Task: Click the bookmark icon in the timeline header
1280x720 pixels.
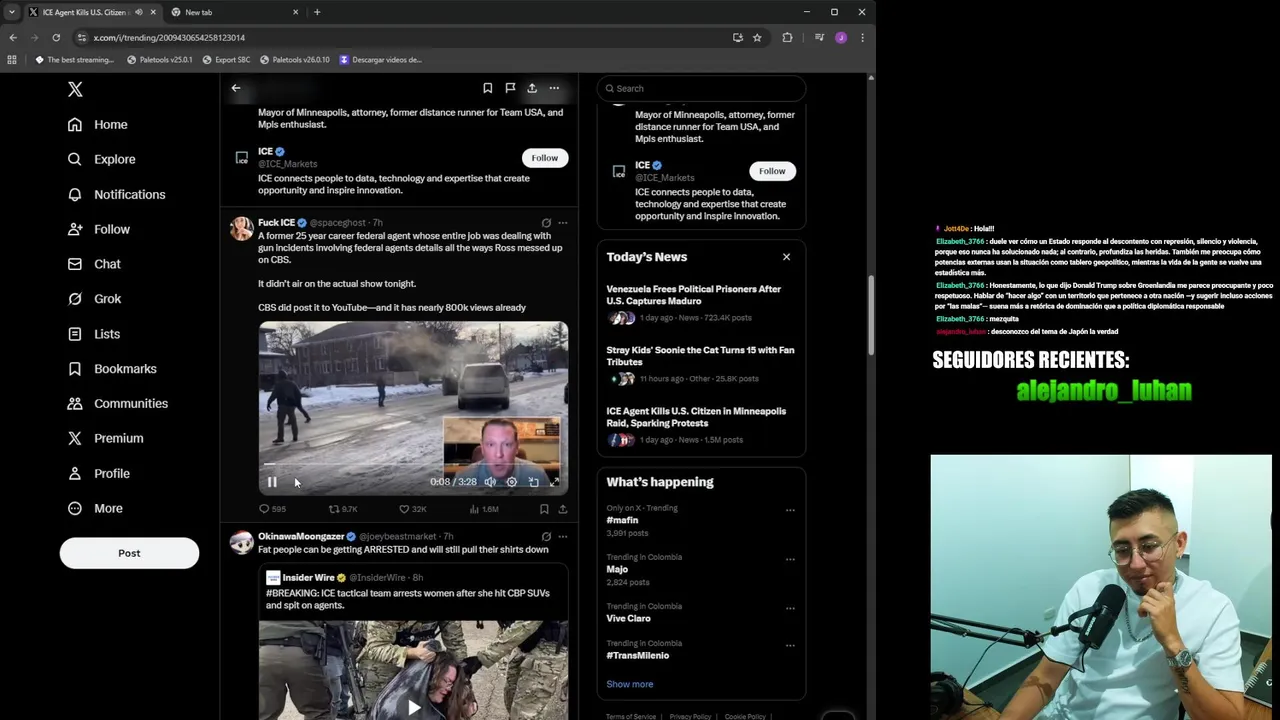Action: pyautogui.click(x=488, y=88)
